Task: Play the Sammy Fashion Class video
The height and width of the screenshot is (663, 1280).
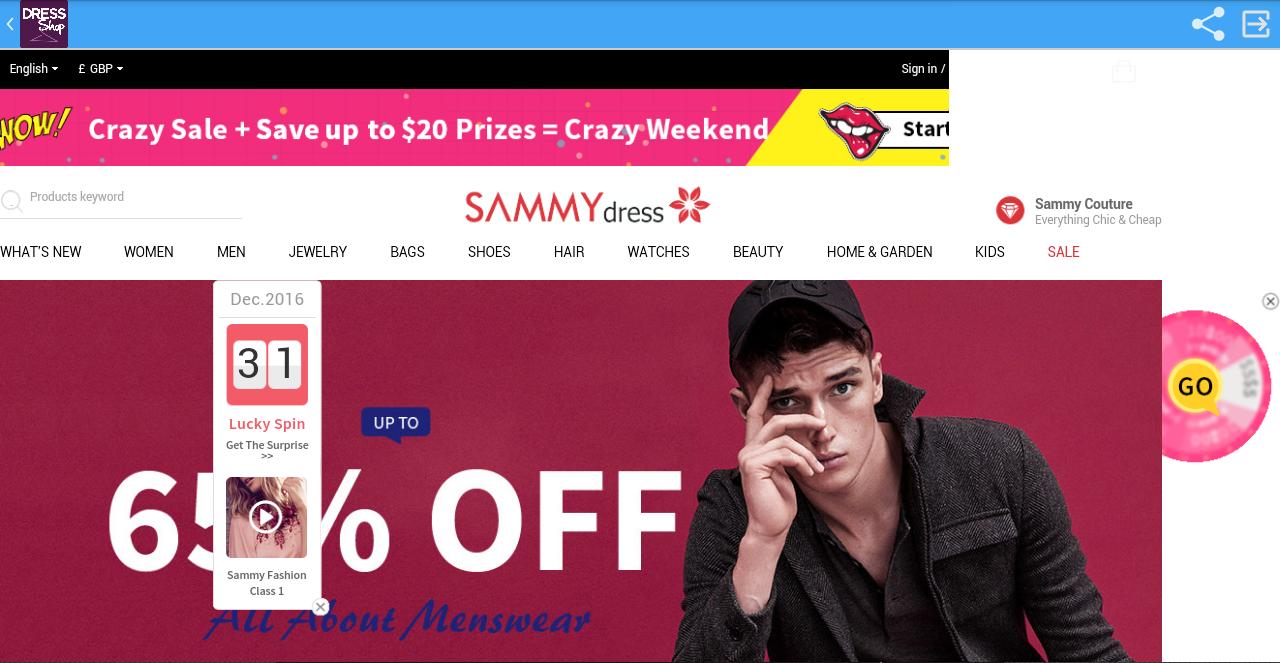Action: (266, 517)
